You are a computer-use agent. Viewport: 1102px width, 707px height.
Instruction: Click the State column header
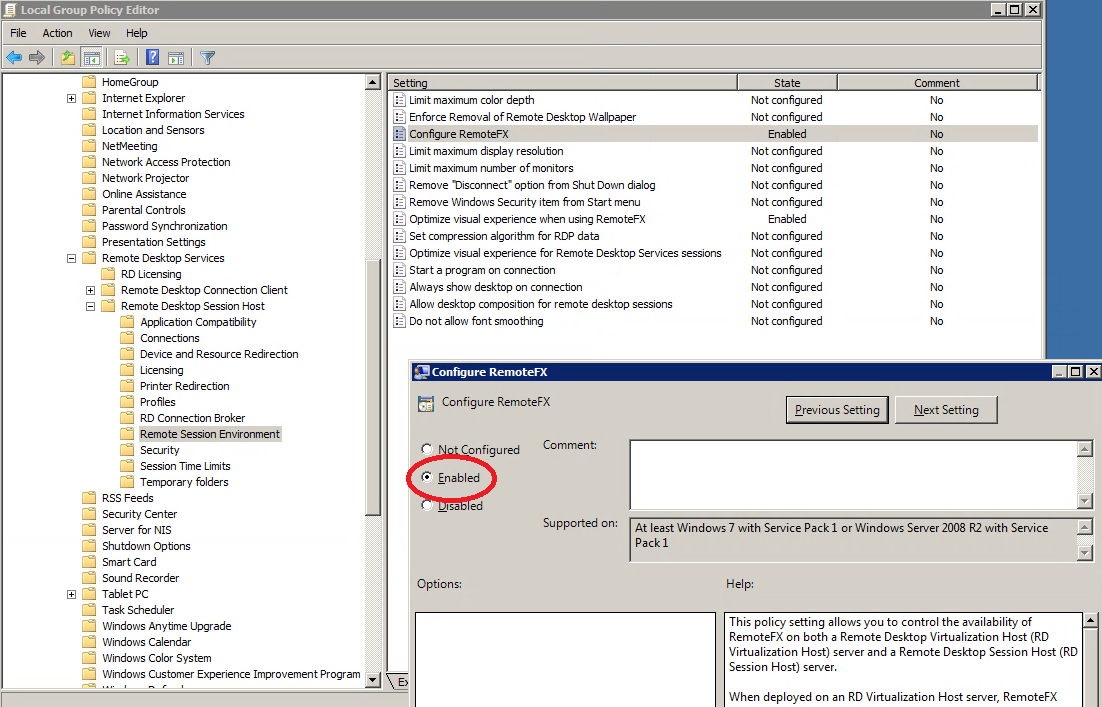click(x=787, y=83)
